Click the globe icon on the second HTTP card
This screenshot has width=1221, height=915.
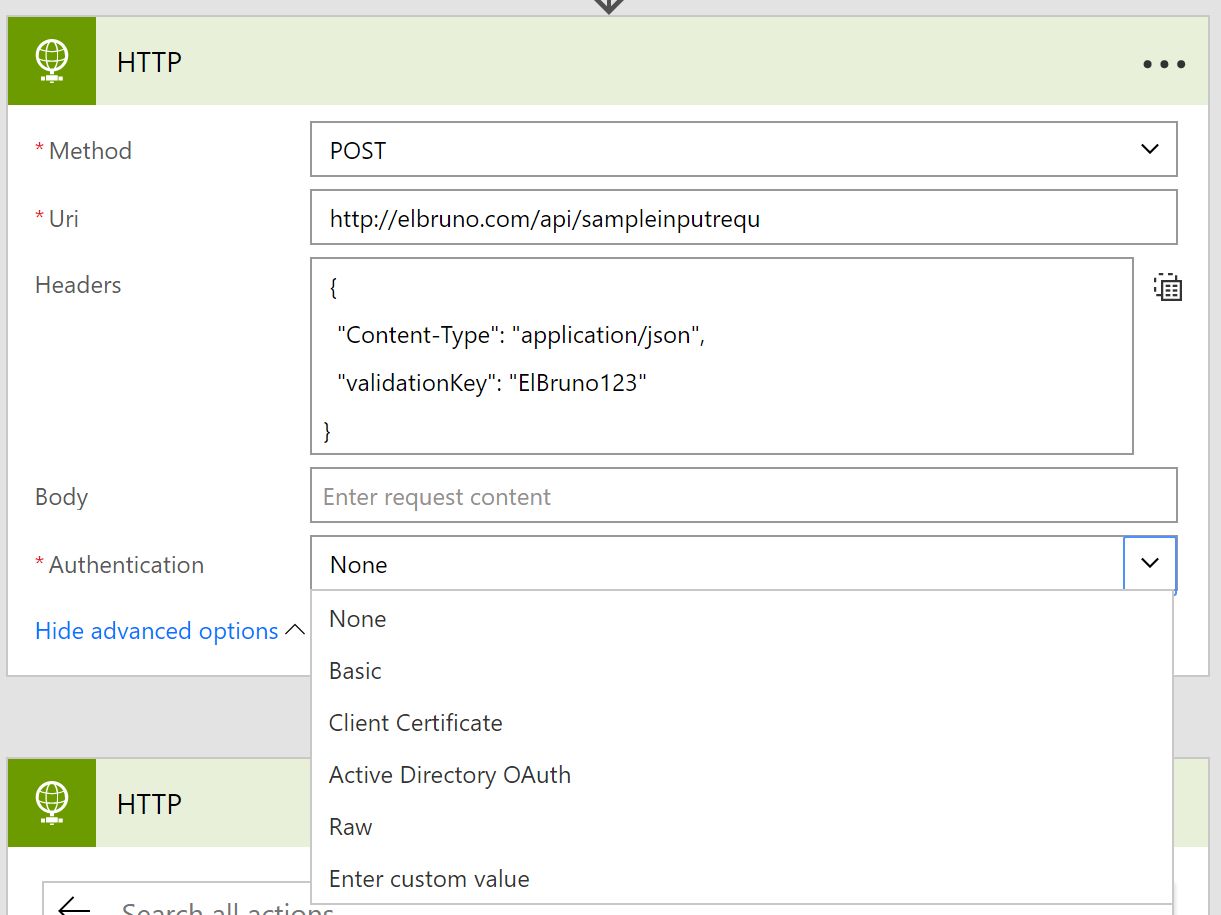click(x=52, y=803)
